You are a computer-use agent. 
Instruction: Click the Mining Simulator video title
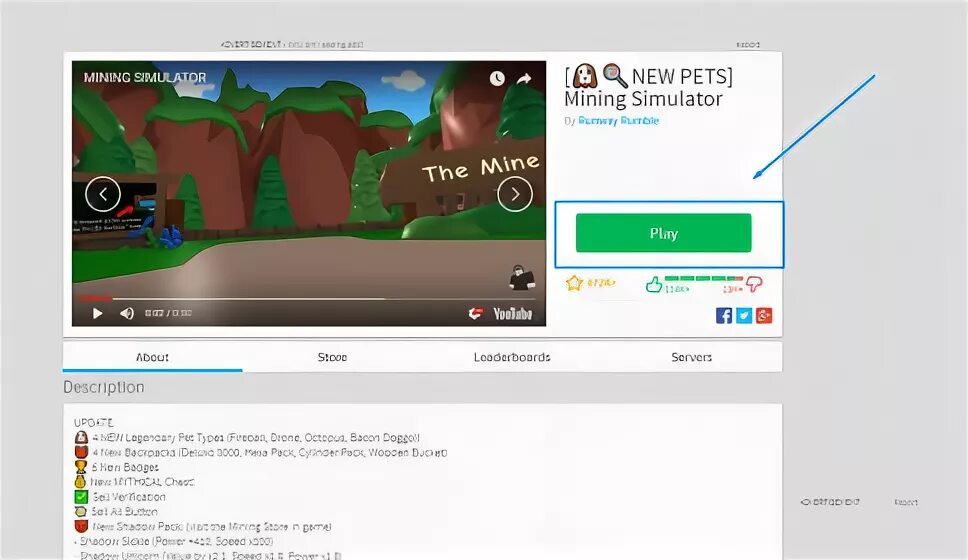(x=145, y=78)
